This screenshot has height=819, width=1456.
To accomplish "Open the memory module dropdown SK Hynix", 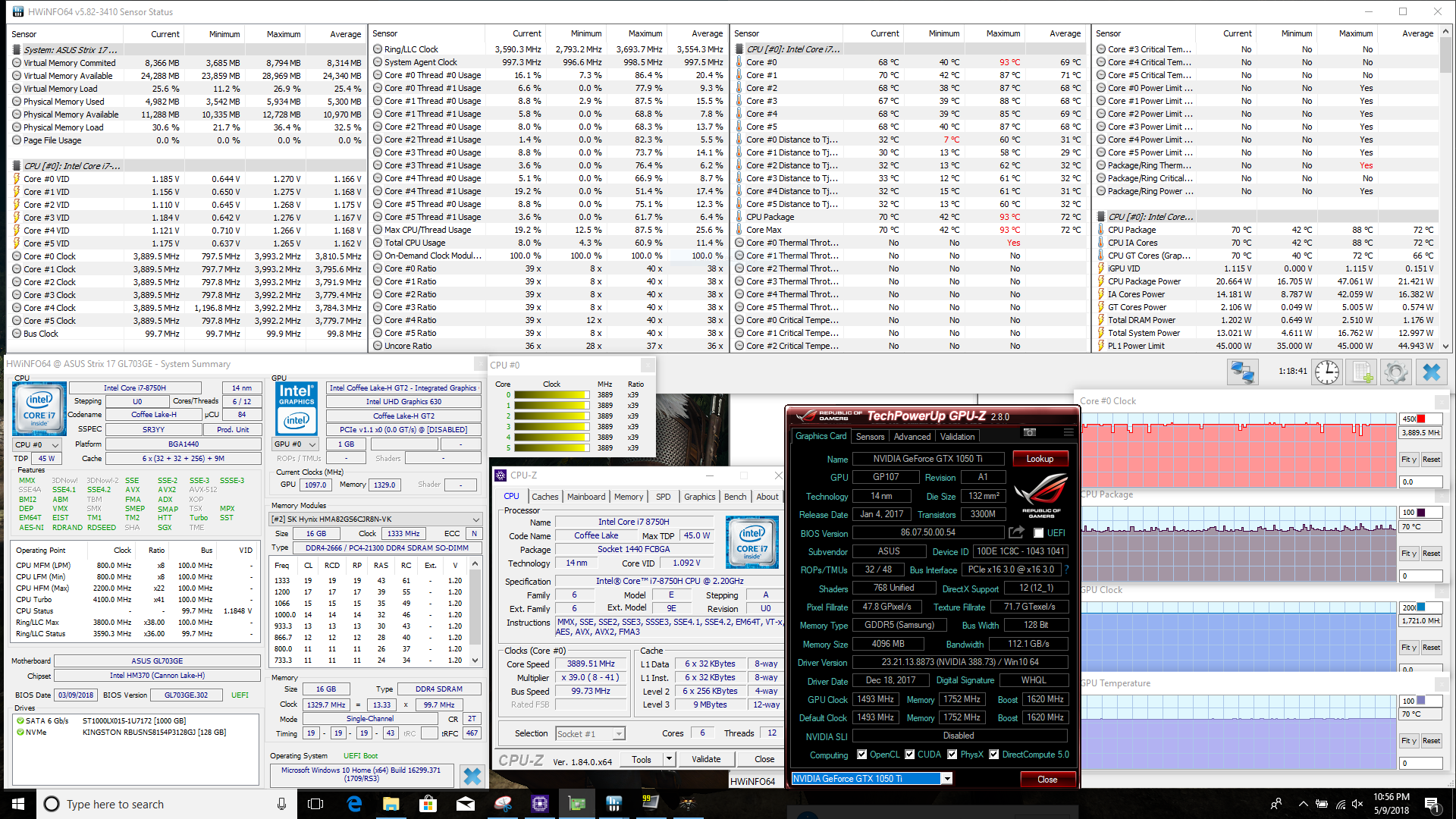I will (475, 519).
